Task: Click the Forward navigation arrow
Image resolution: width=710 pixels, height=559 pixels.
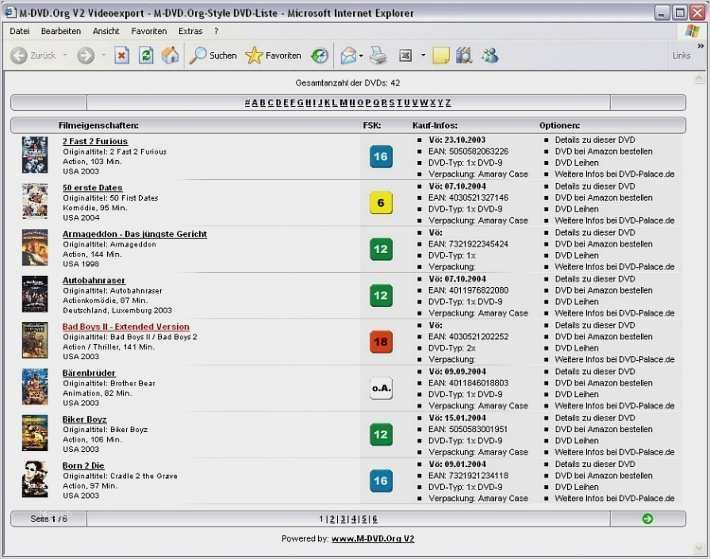Action: tap(86, 56)
